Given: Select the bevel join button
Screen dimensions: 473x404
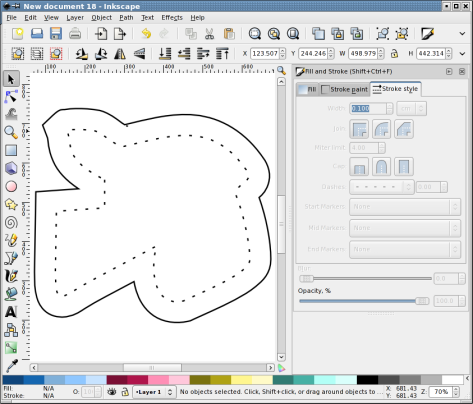Looking at the screenshot, I should pos(404,129).
